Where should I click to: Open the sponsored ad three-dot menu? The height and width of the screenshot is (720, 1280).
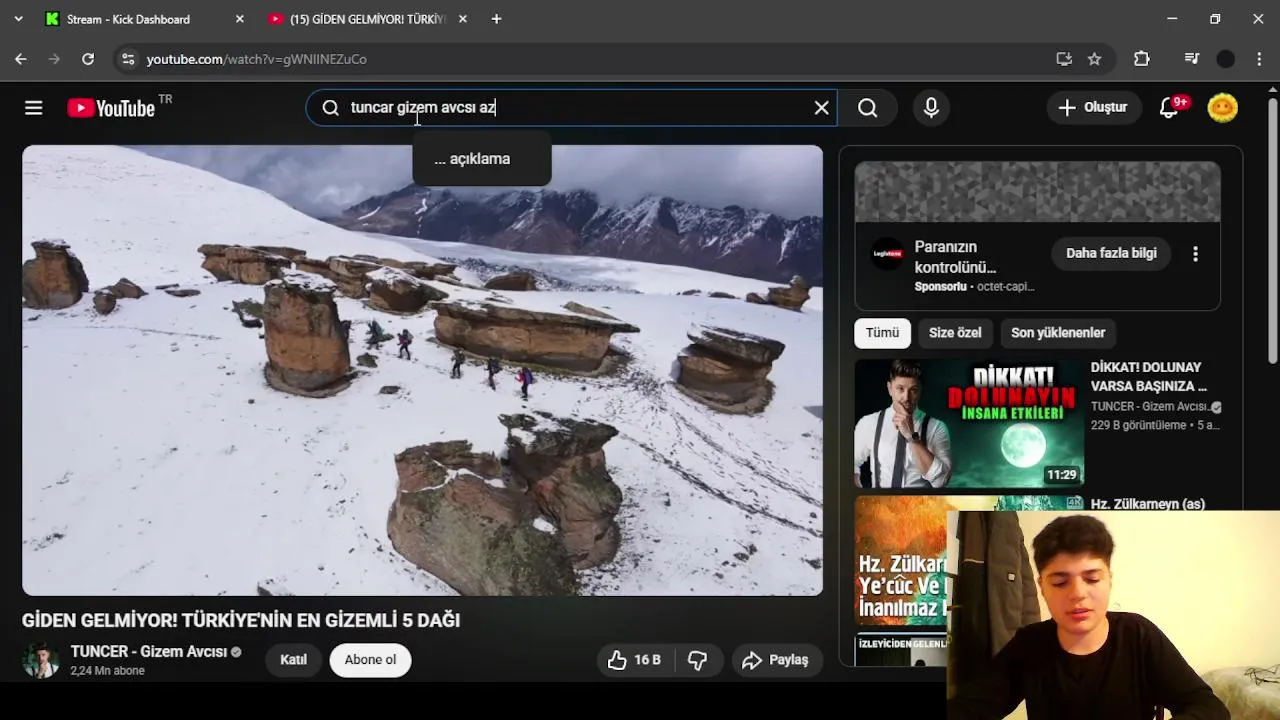tap(1195, 254)
